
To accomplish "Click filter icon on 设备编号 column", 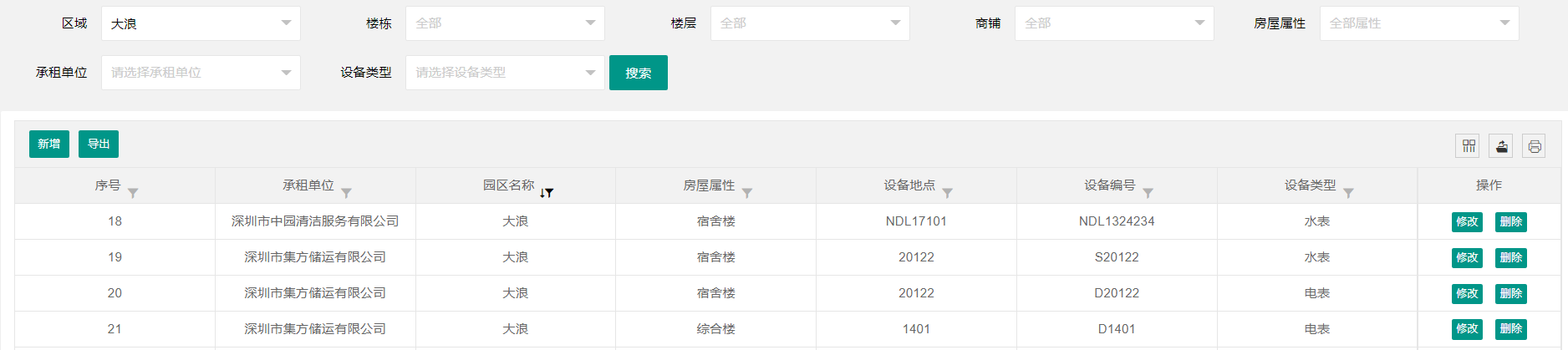I will [1148, 193].
